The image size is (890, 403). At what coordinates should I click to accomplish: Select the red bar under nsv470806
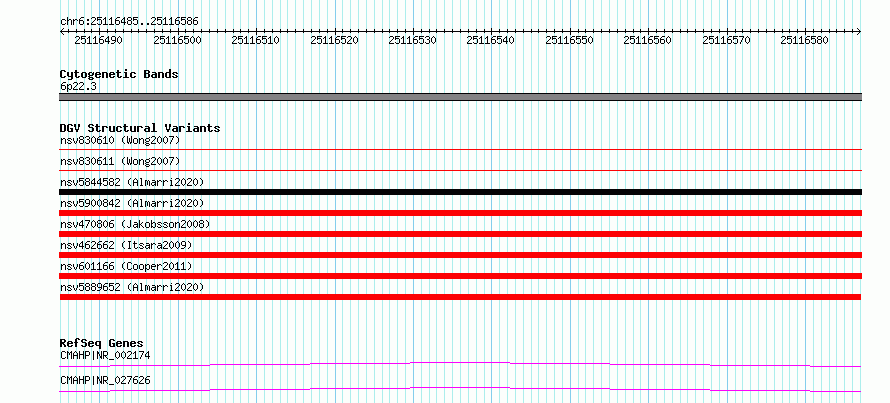click(460, 234)
